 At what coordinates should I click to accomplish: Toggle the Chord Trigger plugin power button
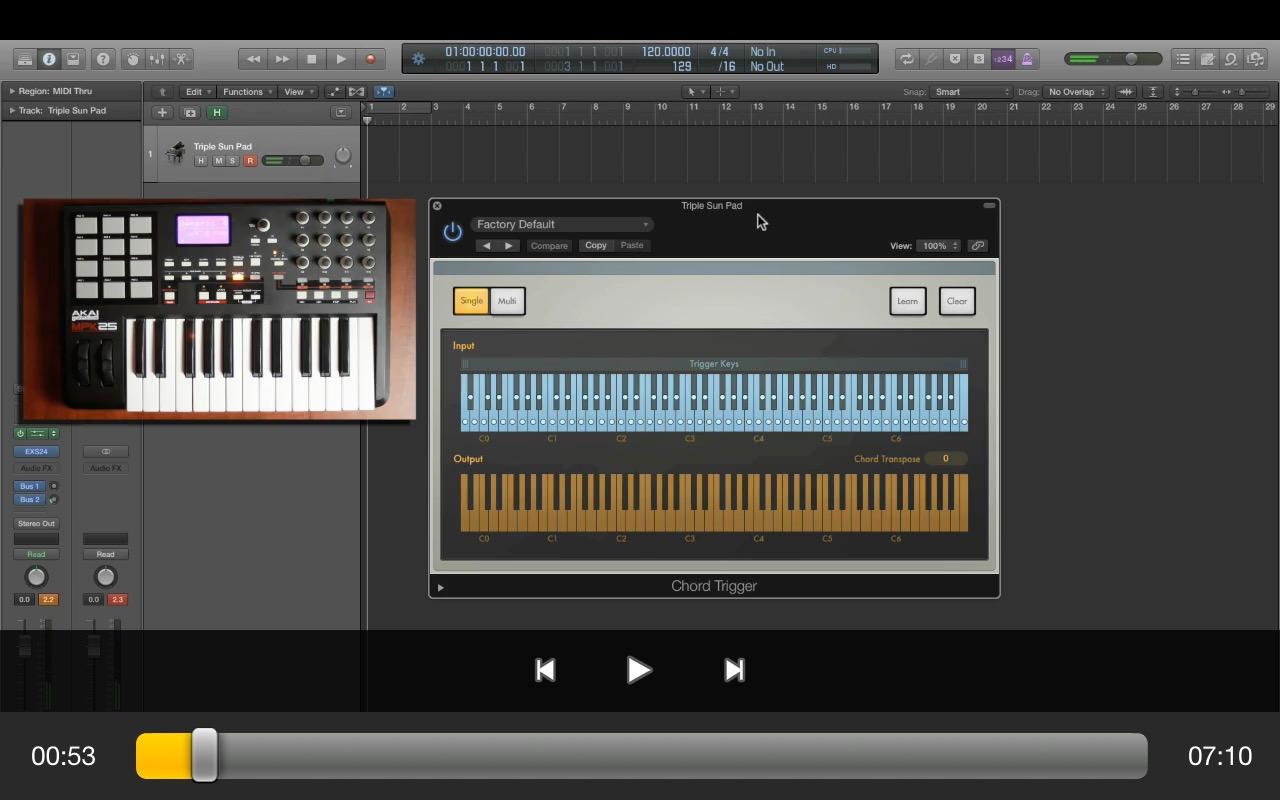point(453,232)
